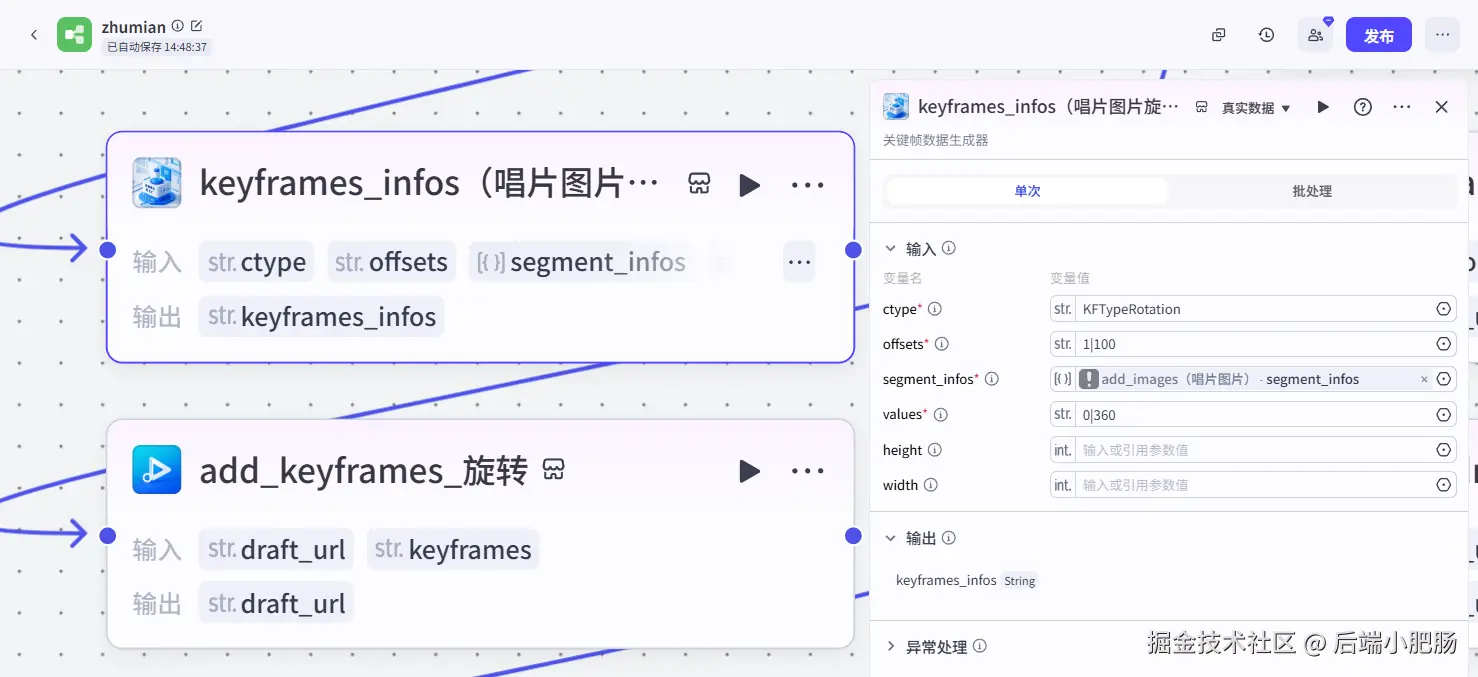Show info tooltip for height
The image size is (1478, 677).
[935, 450]
